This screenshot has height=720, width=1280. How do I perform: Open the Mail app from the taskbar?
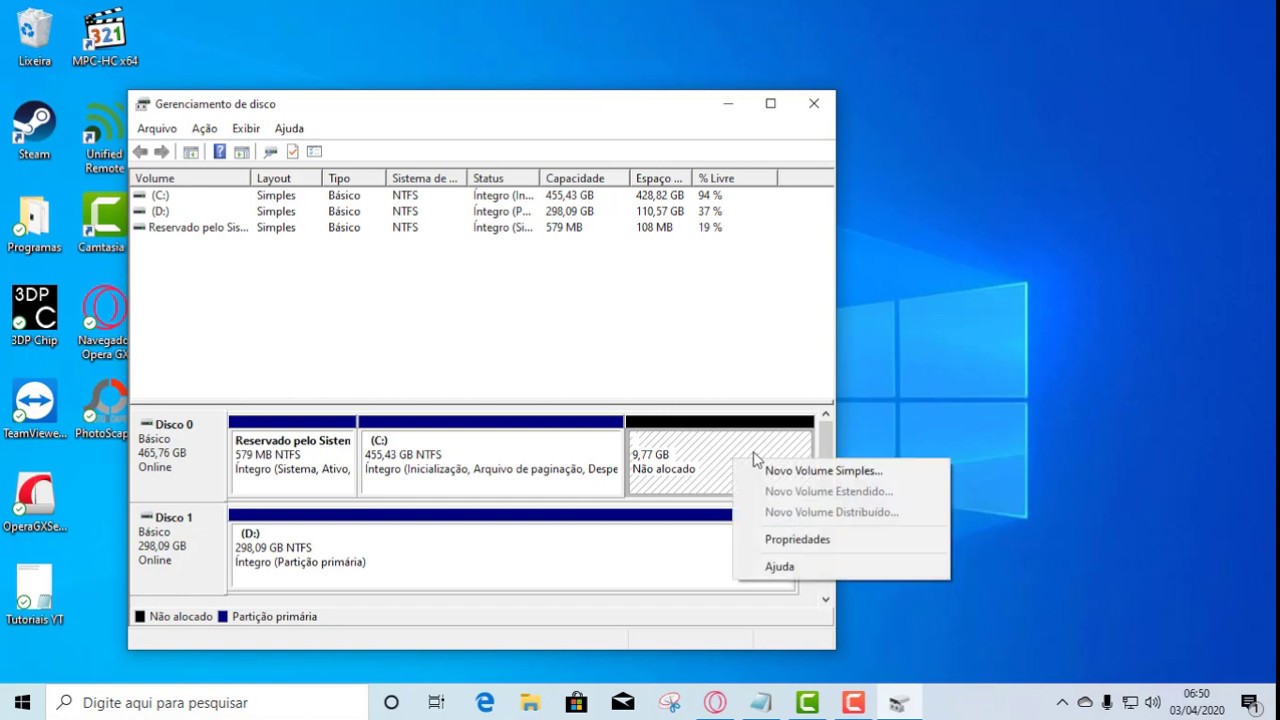tap(622, 703)
